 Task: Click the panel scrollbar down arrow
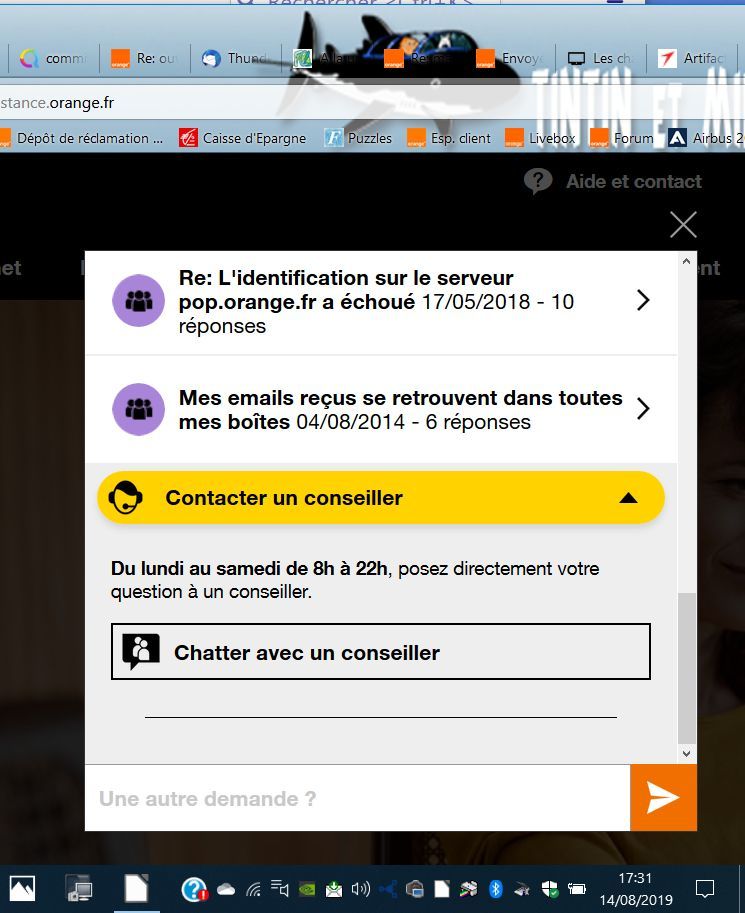click(686, 753)
